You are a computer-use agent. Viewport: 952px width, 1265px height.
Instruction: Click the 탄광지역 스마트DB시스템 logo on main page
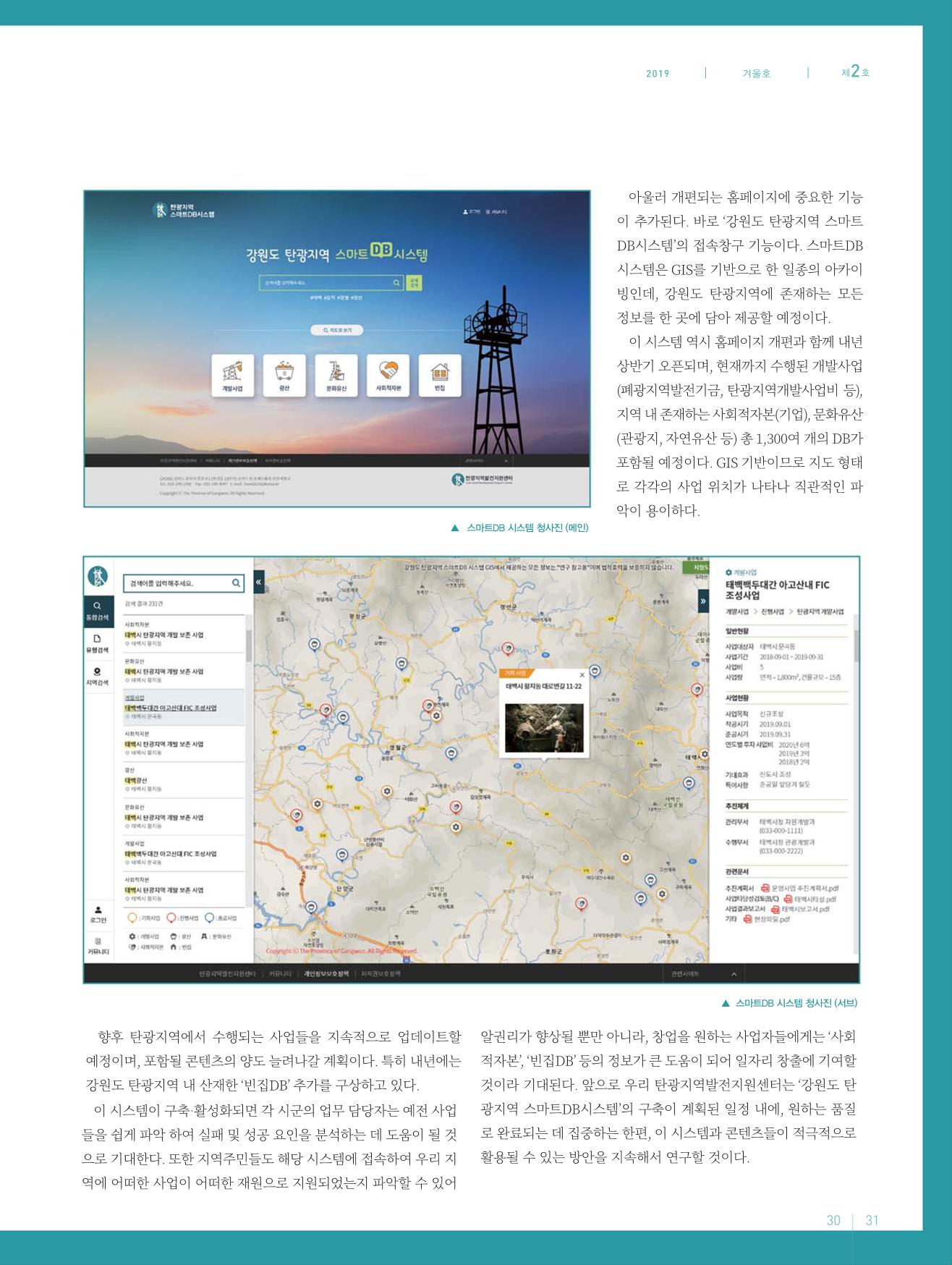(183, 211)
